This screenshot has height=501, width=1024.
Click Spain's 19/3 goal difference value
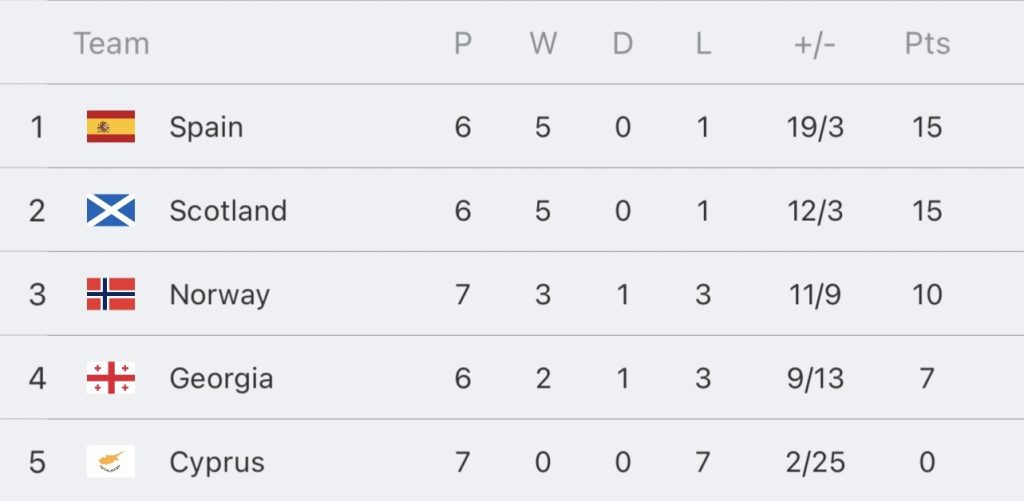(x=815, y=127)
